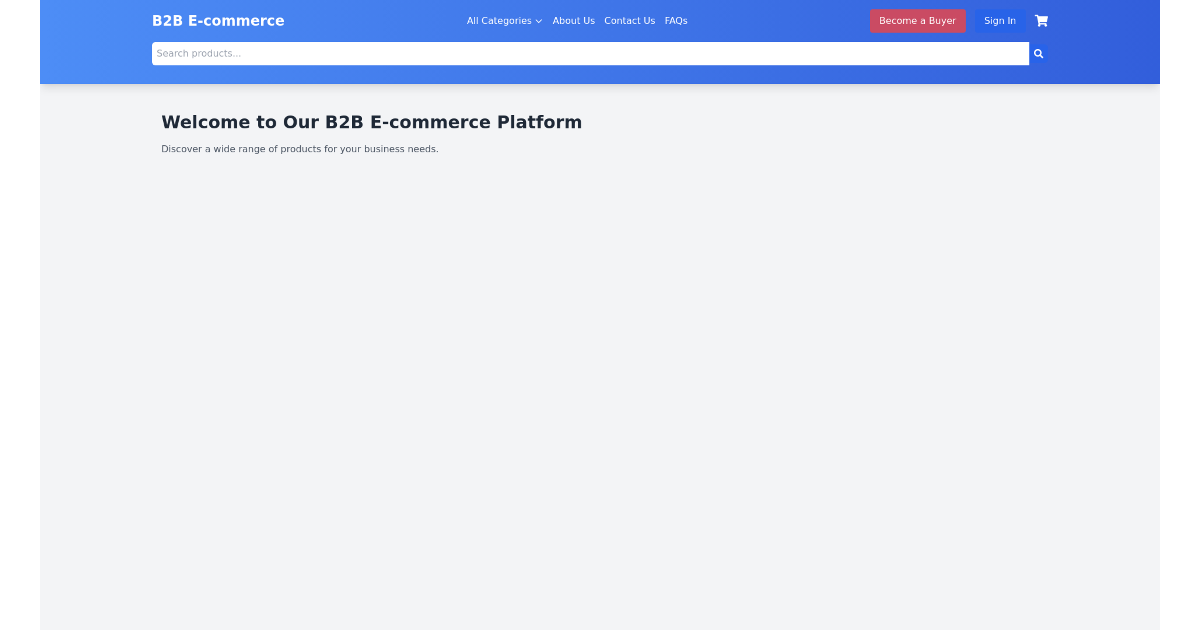Focus the Search products input field
1200x630 pixels.
tap(590, 53)
